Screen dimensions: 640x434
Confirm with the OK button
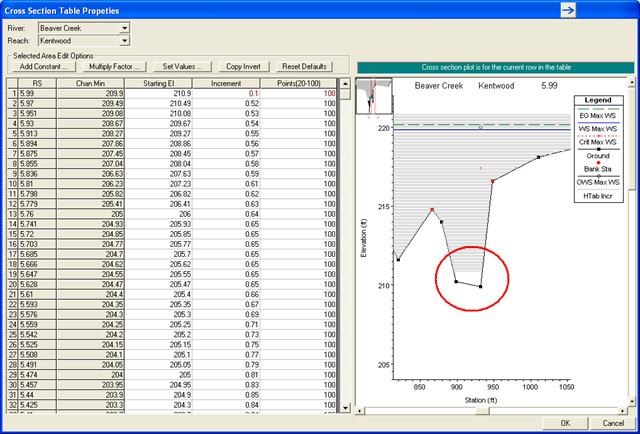tap(565, 423)
